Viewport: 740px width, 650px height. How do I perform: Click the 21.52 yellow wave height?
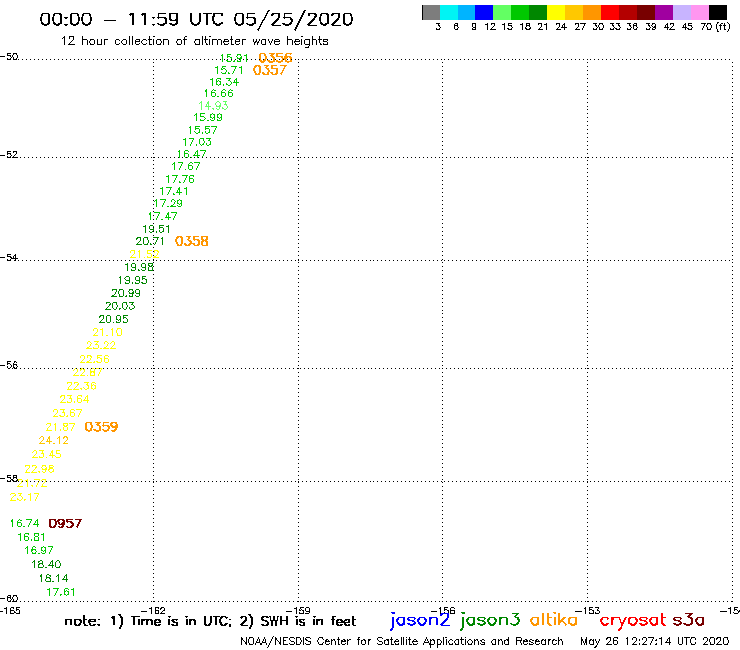pyautogui.click(x=144, y=254)
